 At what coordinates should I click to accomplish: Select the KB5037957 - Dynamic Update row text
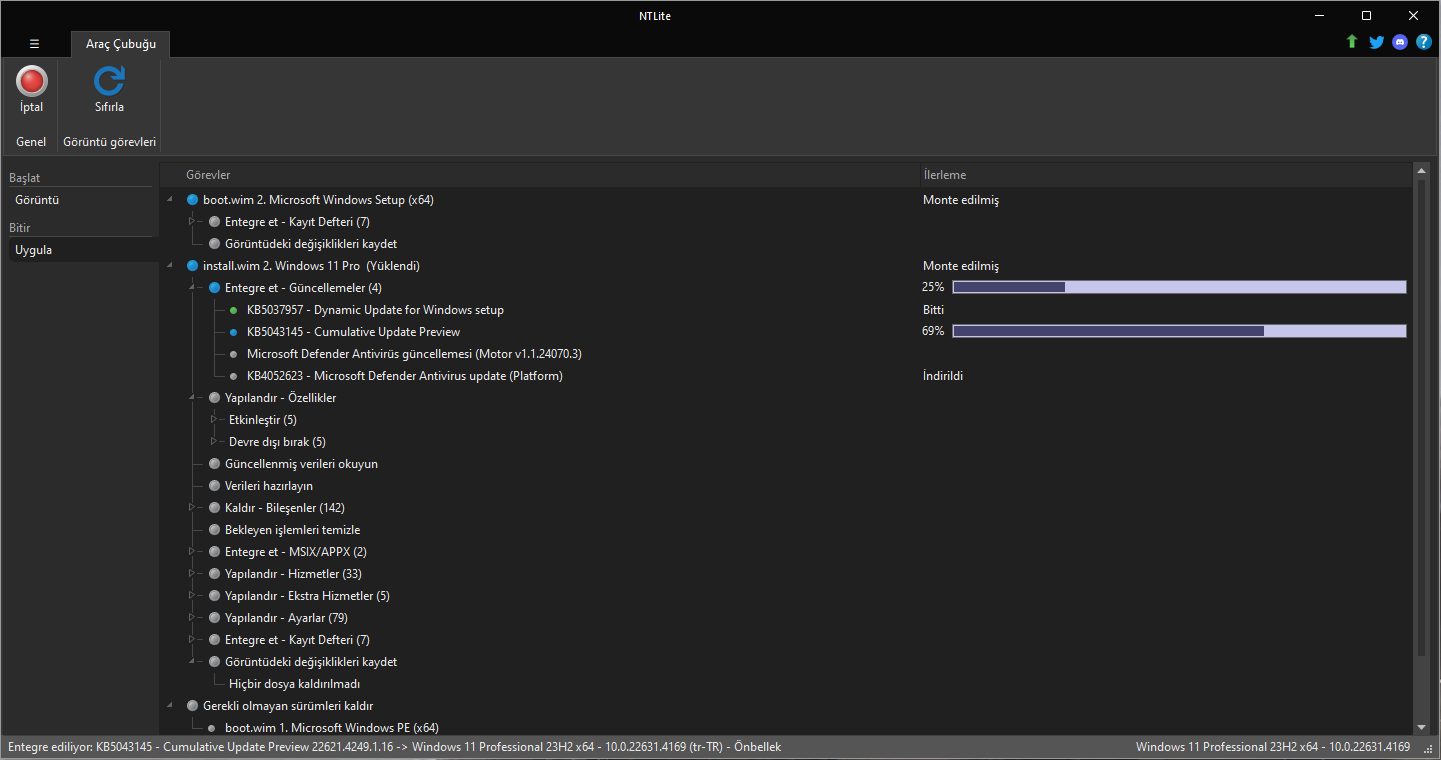375,310
